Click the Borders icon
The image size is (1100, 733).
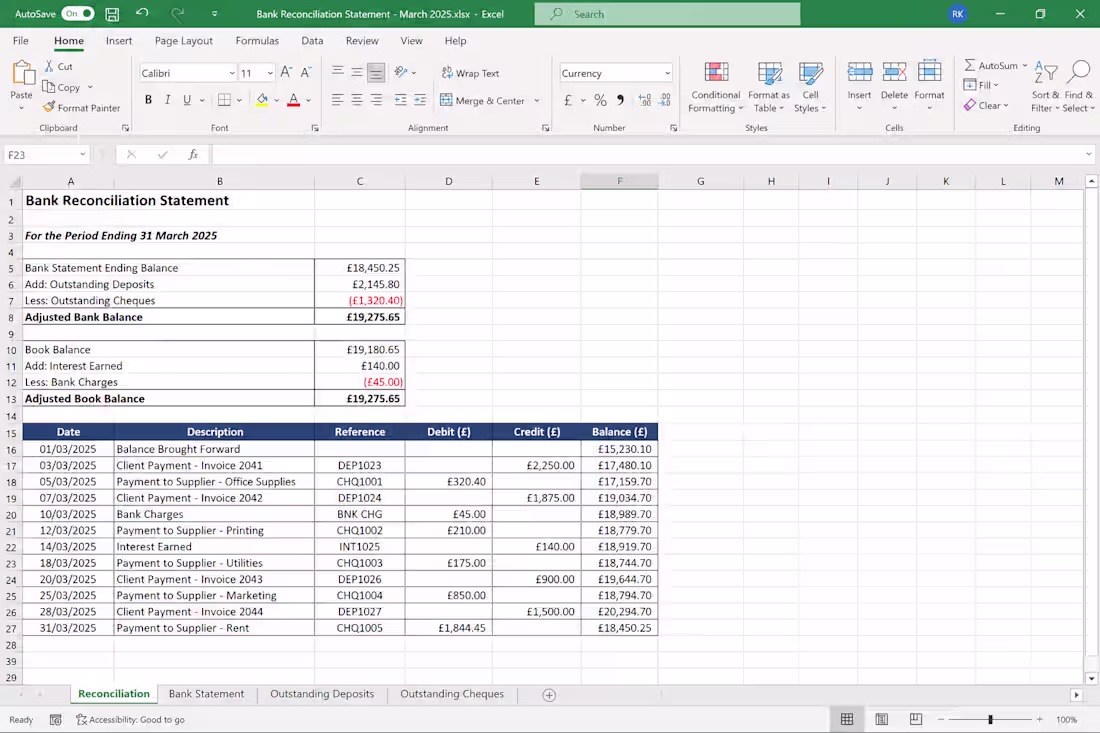[x=224, y=100]
